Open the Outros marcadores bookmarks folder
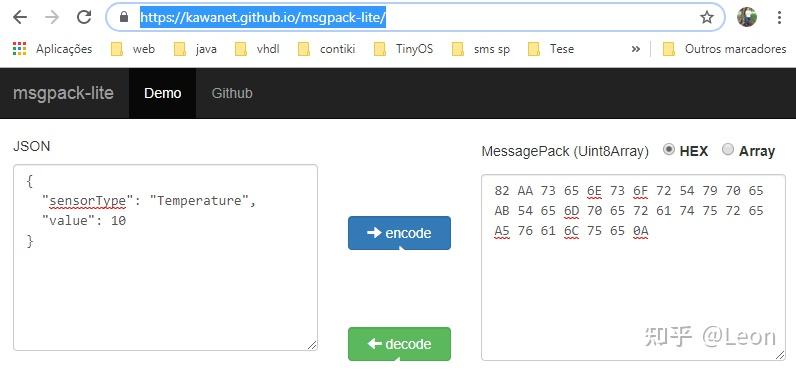796x369 pixels. click(725, 49)
